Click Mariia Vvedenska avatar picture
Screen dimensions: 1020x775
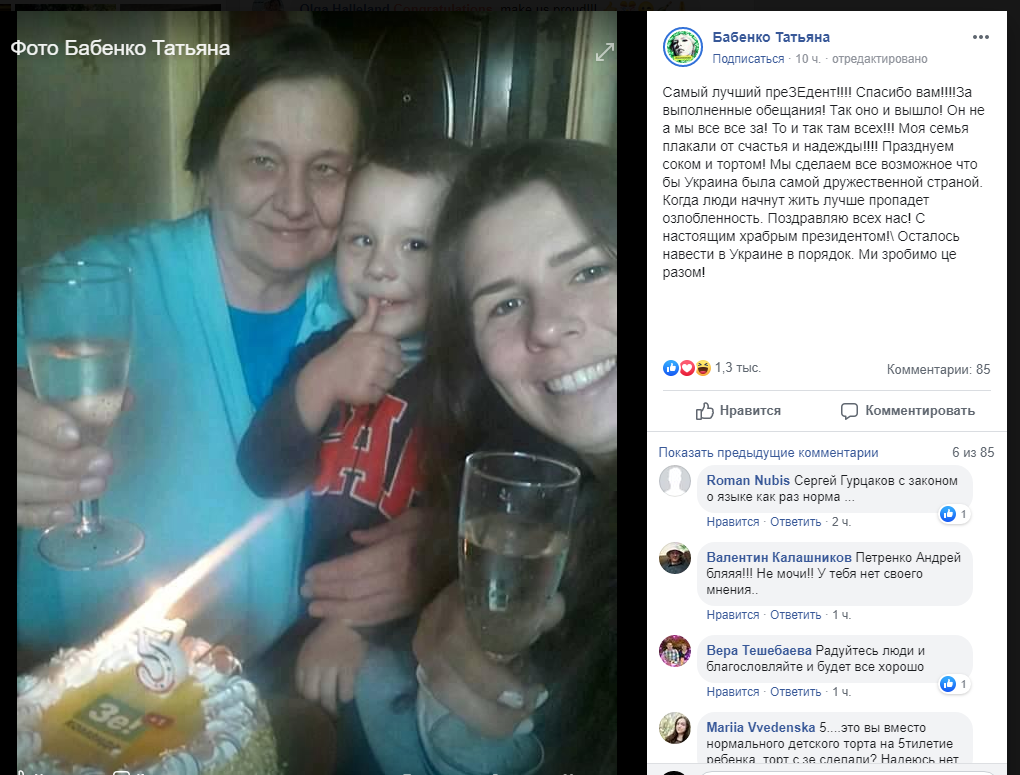(675, 728)
